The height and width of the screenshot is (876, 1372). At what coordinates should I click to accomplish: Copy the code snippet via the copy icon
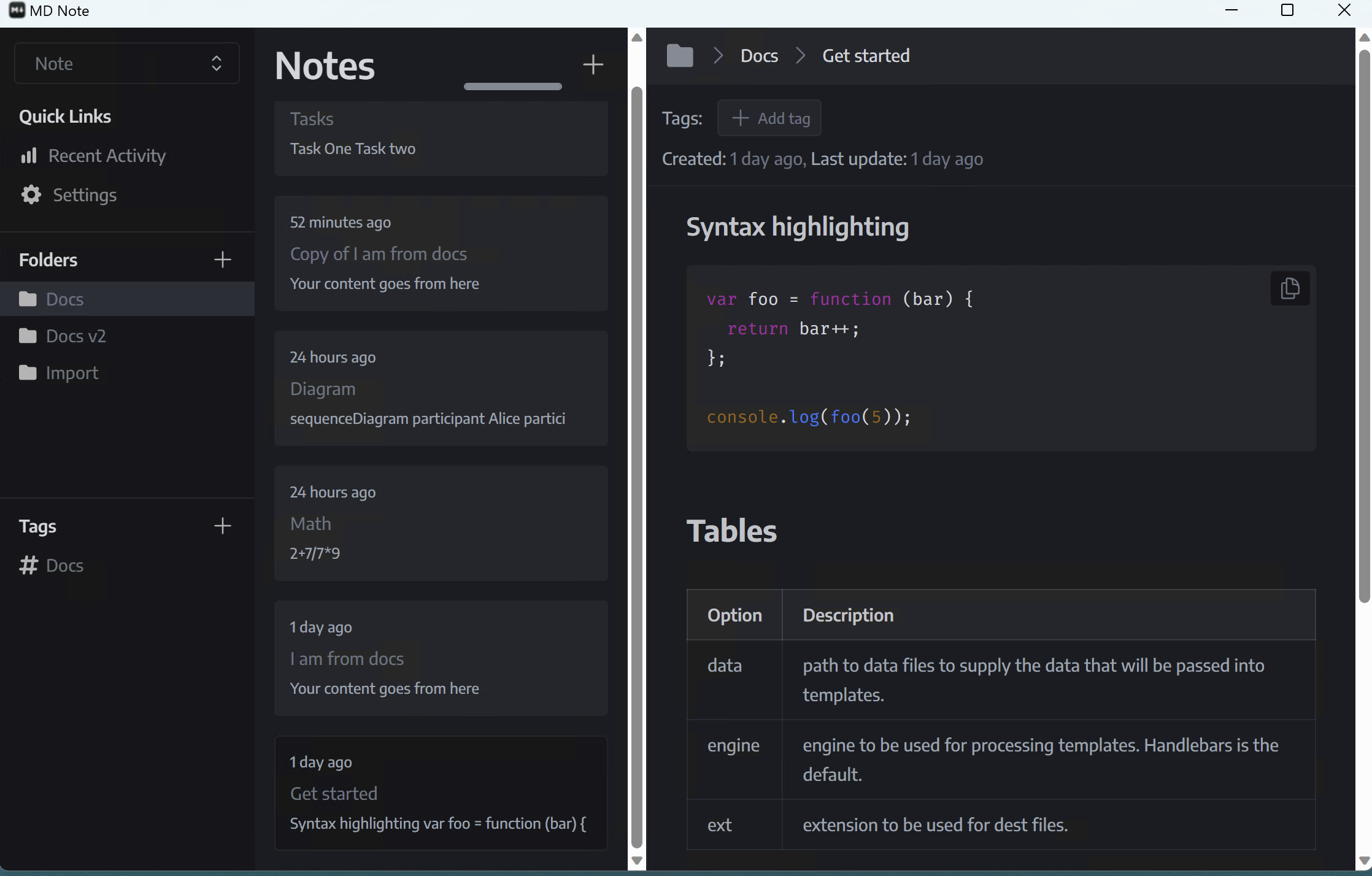pos(1290,288)
